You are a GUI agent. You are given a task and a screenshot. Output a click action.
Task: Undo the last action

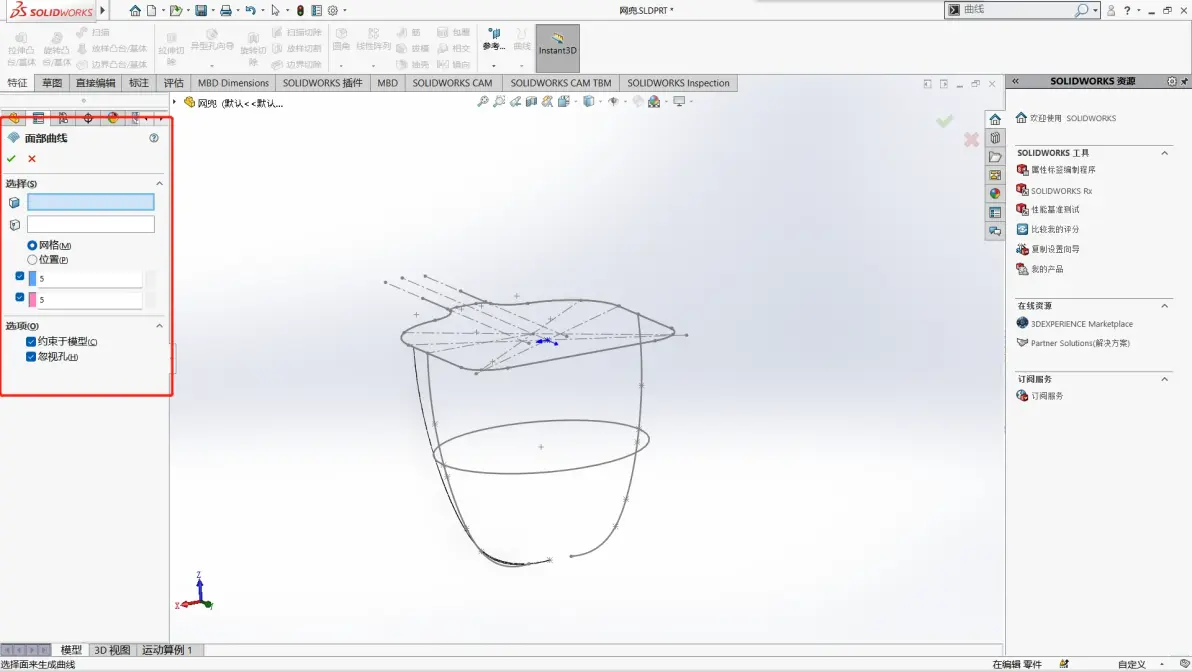point(250,11)
